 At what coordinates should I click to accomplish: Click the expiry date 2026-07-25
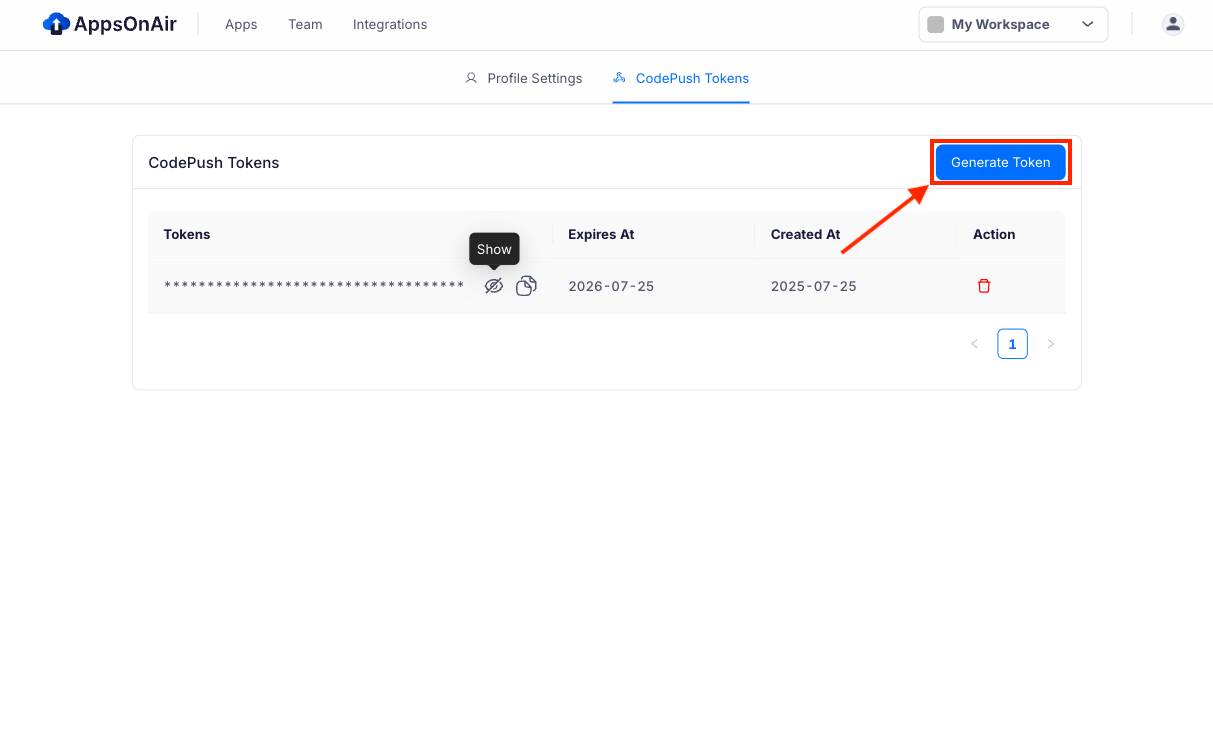click(611, 286)
